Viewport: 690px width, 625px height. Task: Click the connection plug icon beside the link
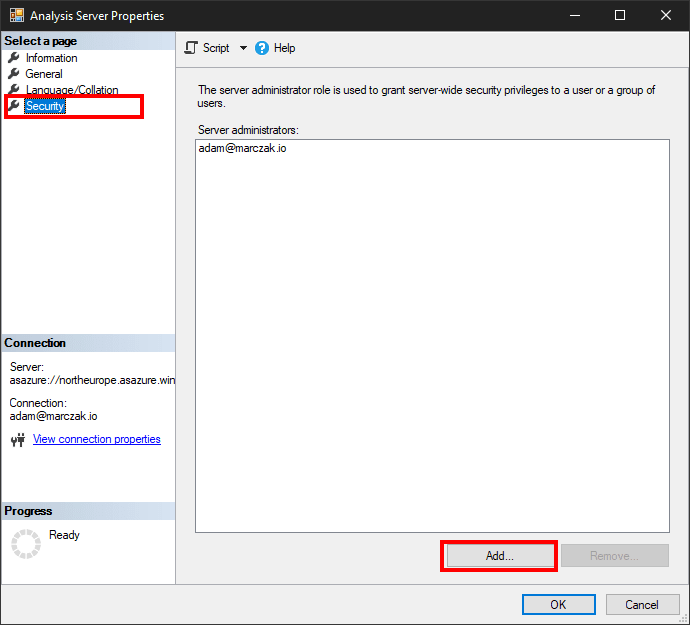[x=17, y=440]
